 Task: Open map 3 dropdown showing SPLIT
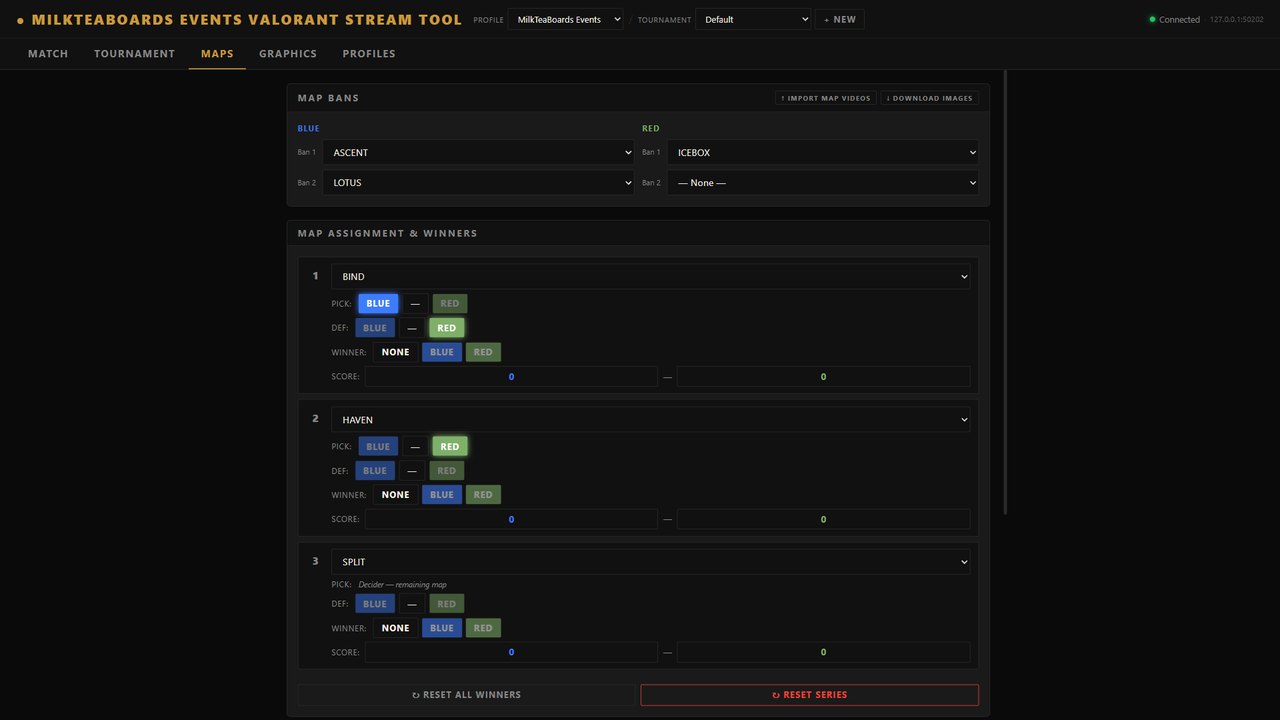pyautogui.click(x=651, y=562)
